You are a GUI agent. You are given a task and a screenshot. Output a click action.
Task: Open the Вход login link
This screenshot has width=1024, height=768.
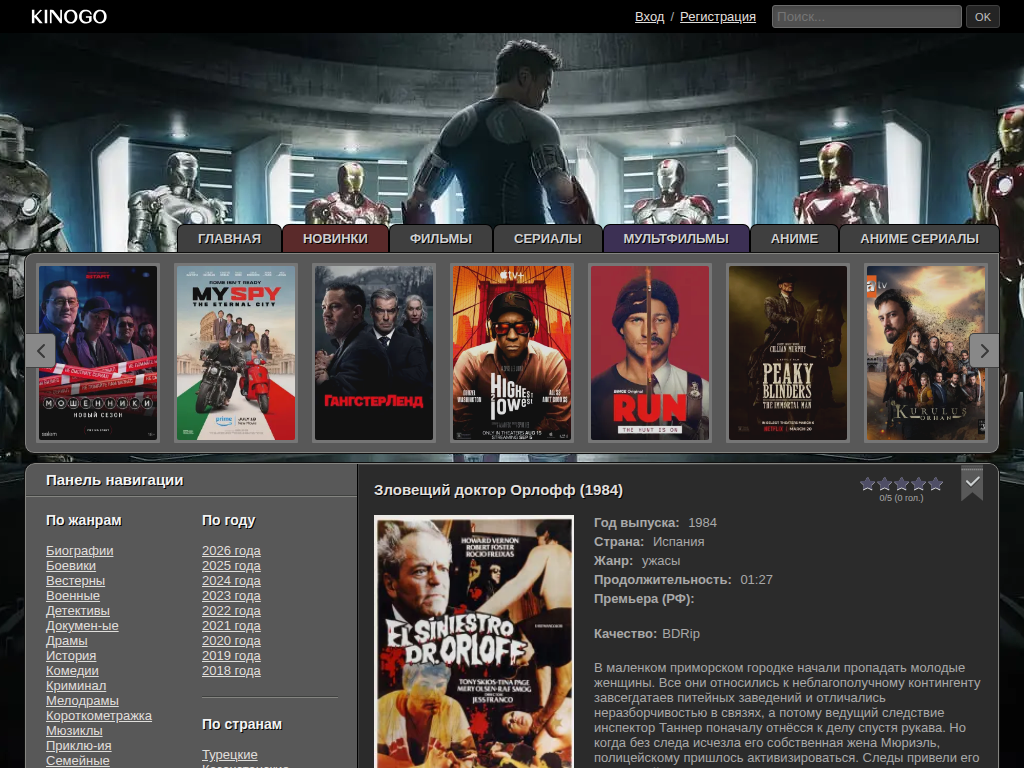(649, 17)
